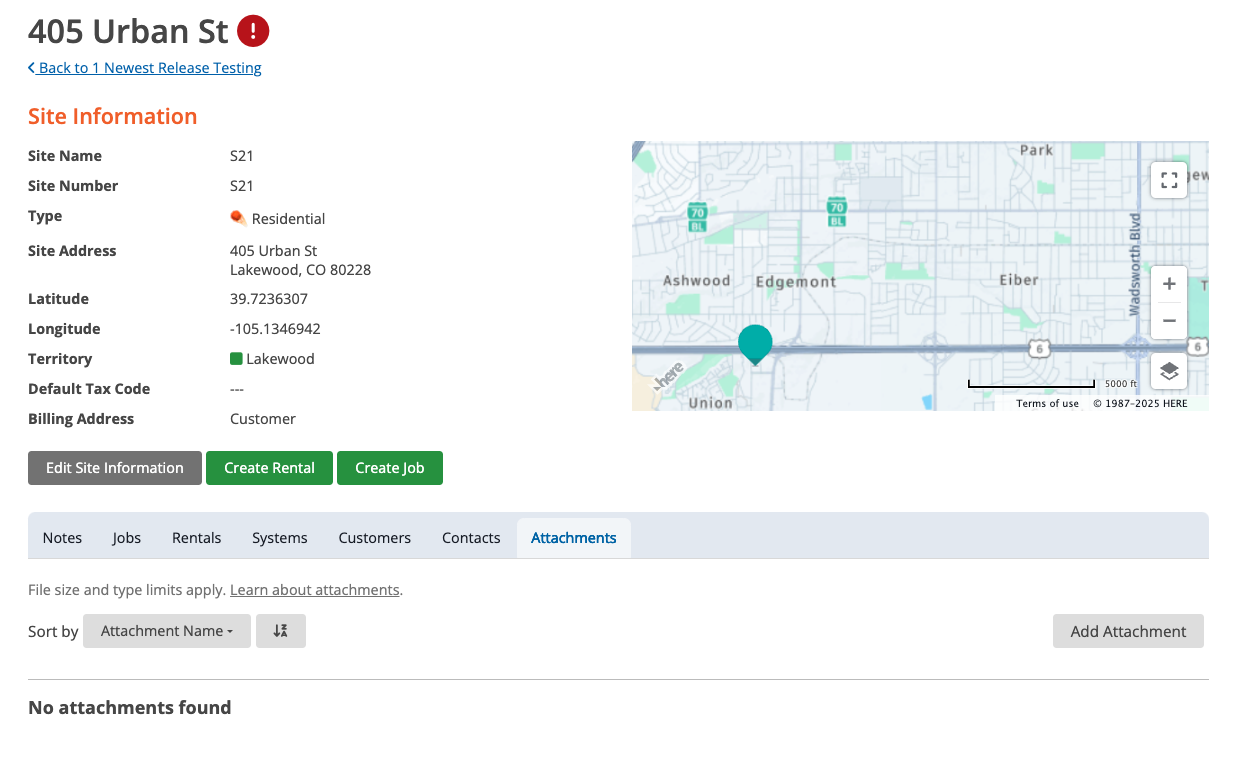Click the Edgemont label on the map
1253x760 pixels.
pos(796,282)
